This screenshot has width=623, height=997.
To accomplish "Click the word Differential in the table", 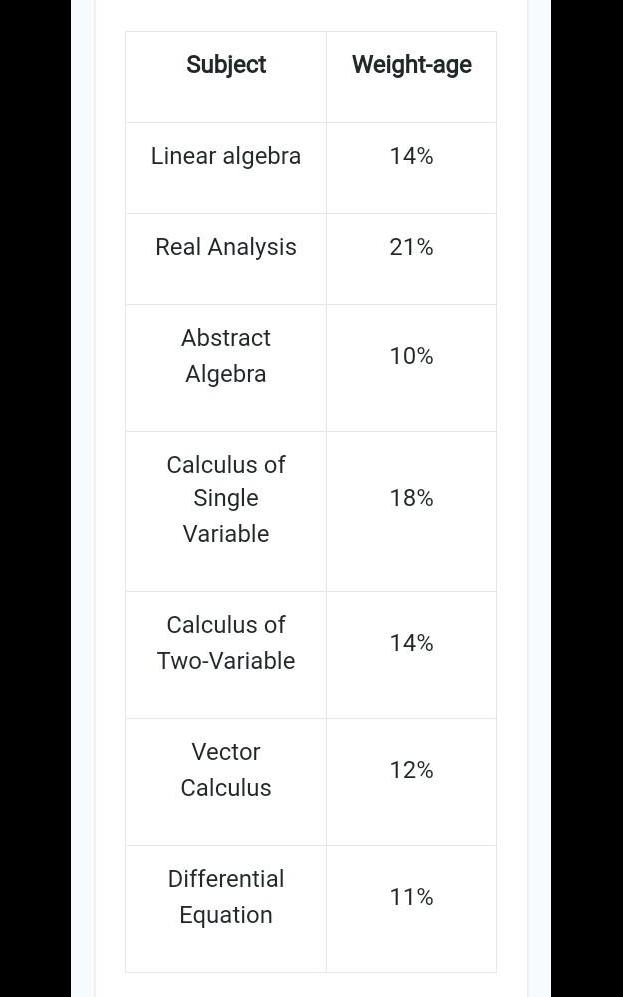I will (x=226, y=879).
